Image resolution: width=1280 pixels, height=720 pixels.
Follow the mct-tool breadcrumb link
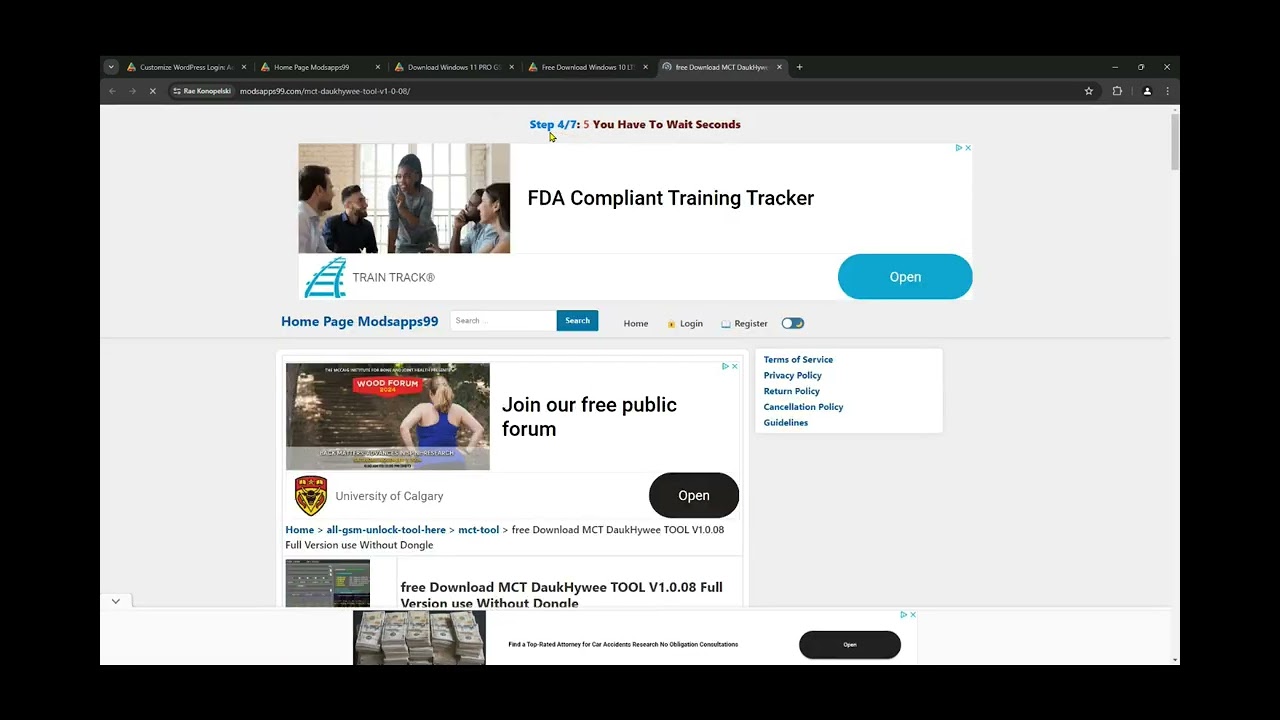478,530
